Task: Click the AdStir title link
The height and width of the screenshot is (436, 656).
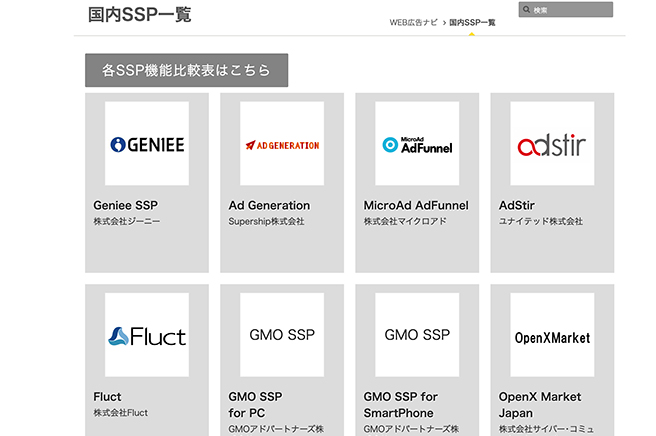Action: [x=517, y=205]
